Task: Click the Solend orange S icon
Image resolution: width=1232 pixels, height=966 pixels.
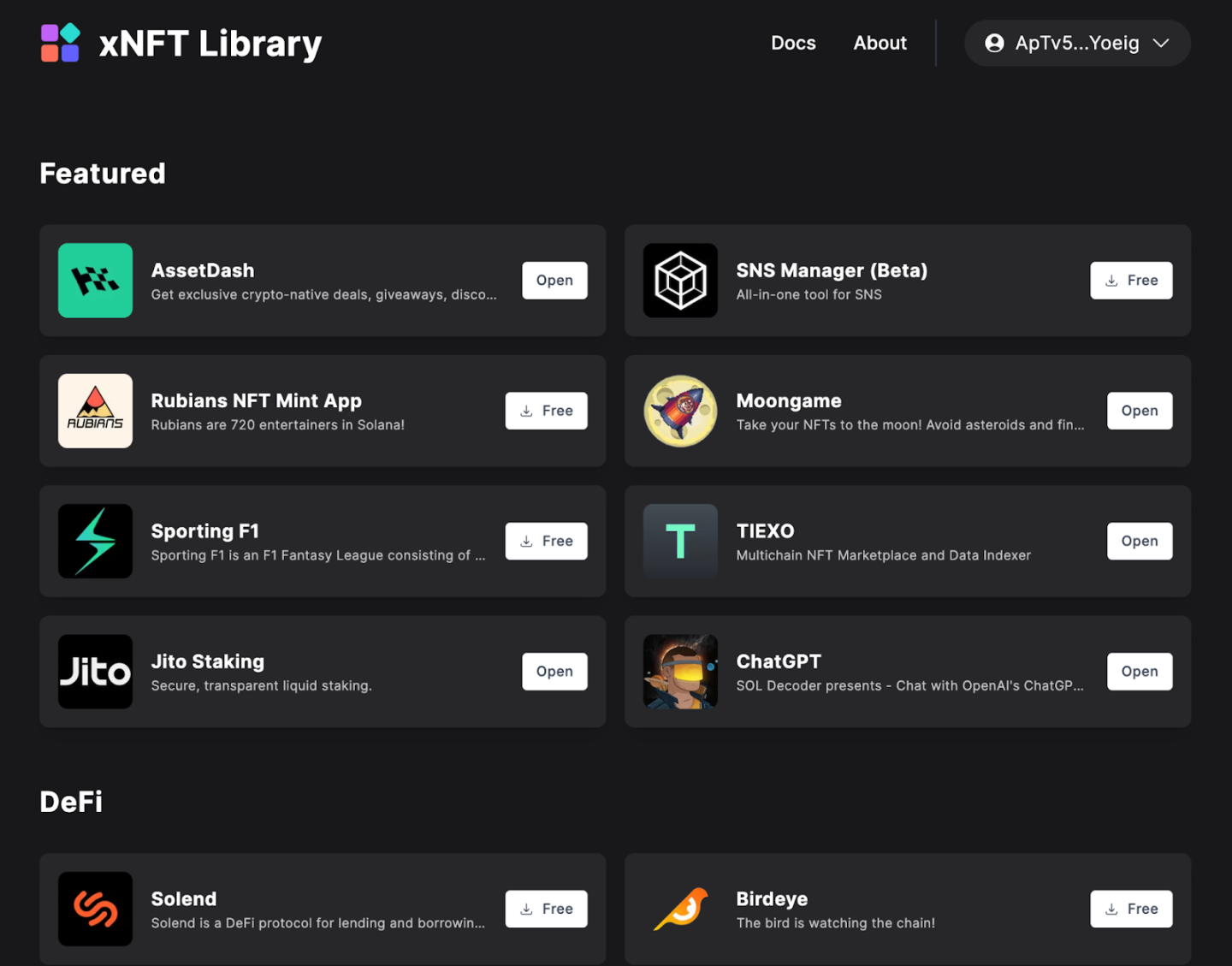Action: click(95, 909)
